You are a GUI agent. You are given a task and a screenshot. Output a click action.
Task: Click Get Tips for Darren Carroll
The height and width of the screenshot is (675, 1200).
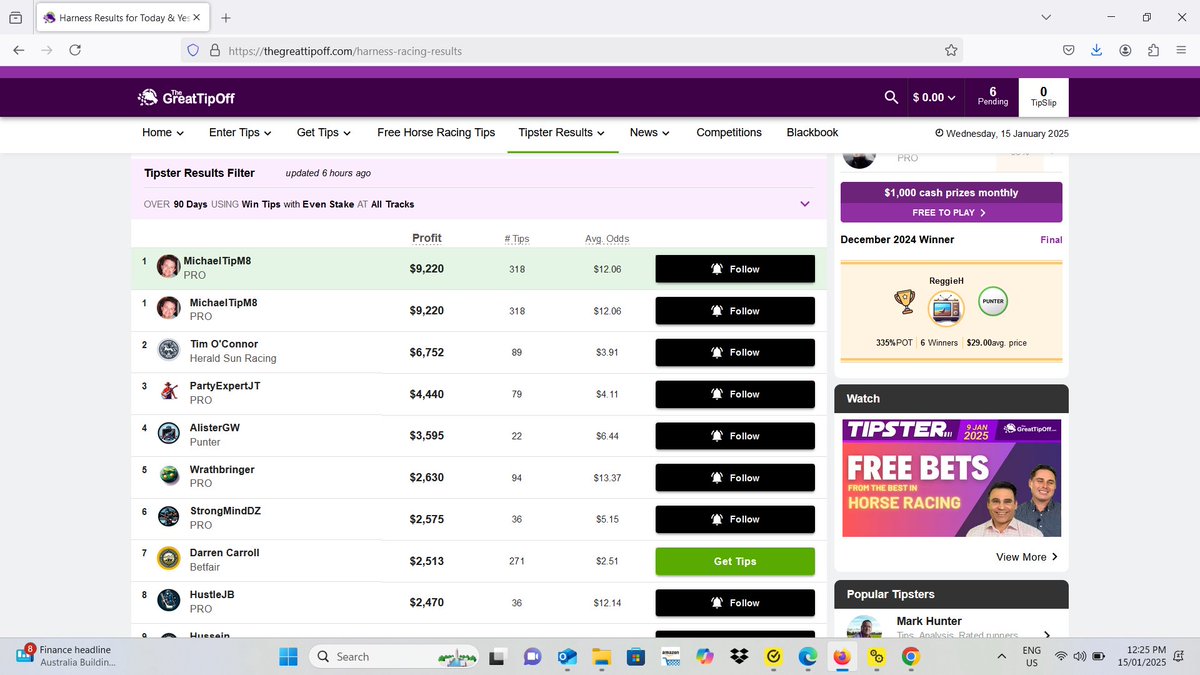735,561
